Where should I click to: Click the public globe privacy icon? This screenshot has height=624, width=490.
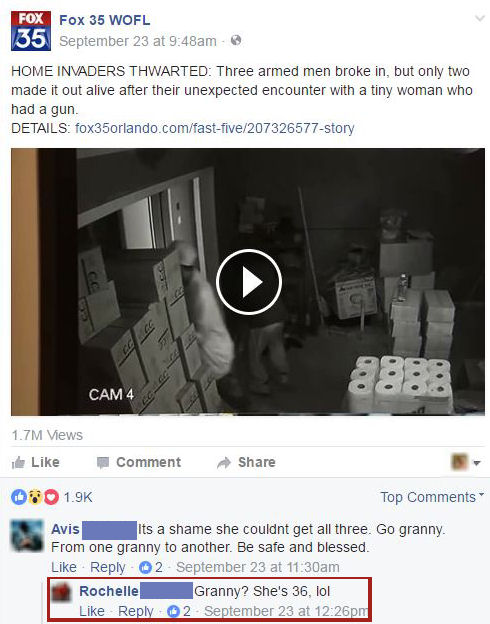[236, 40]
